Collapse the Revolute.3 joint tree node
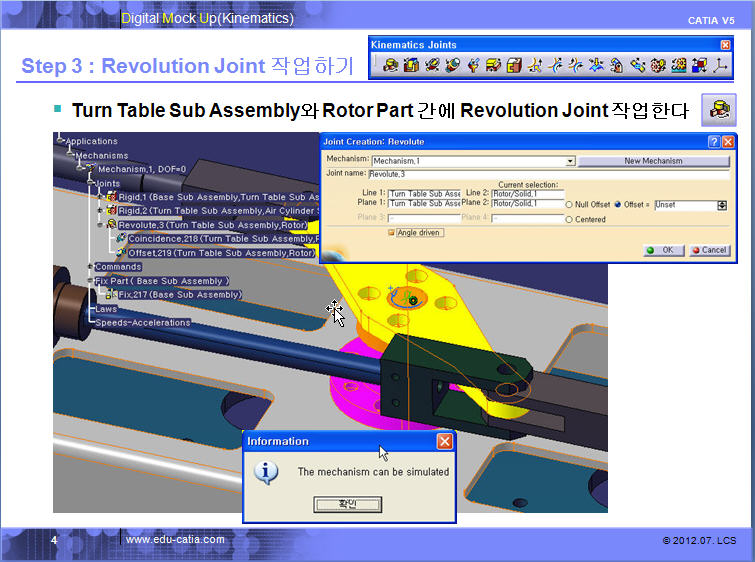The width and height of the screenshot is (755, 562). [x=99, y=225]
